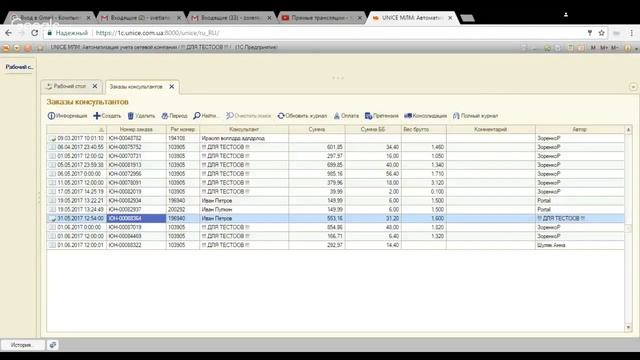Click the Информация info icon in toolbar
Viewport: 640px width, 360px height.
point(51,116)
